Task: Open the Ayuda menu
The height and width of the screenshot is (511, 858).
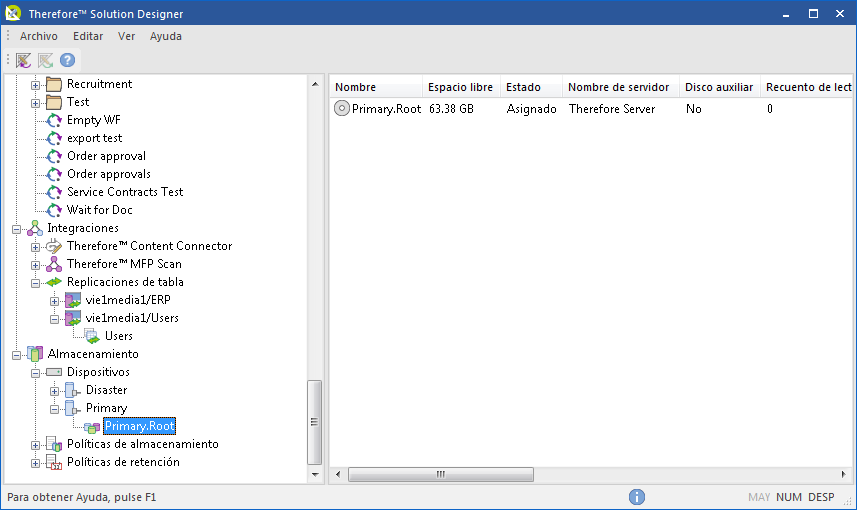Action: 166,36
